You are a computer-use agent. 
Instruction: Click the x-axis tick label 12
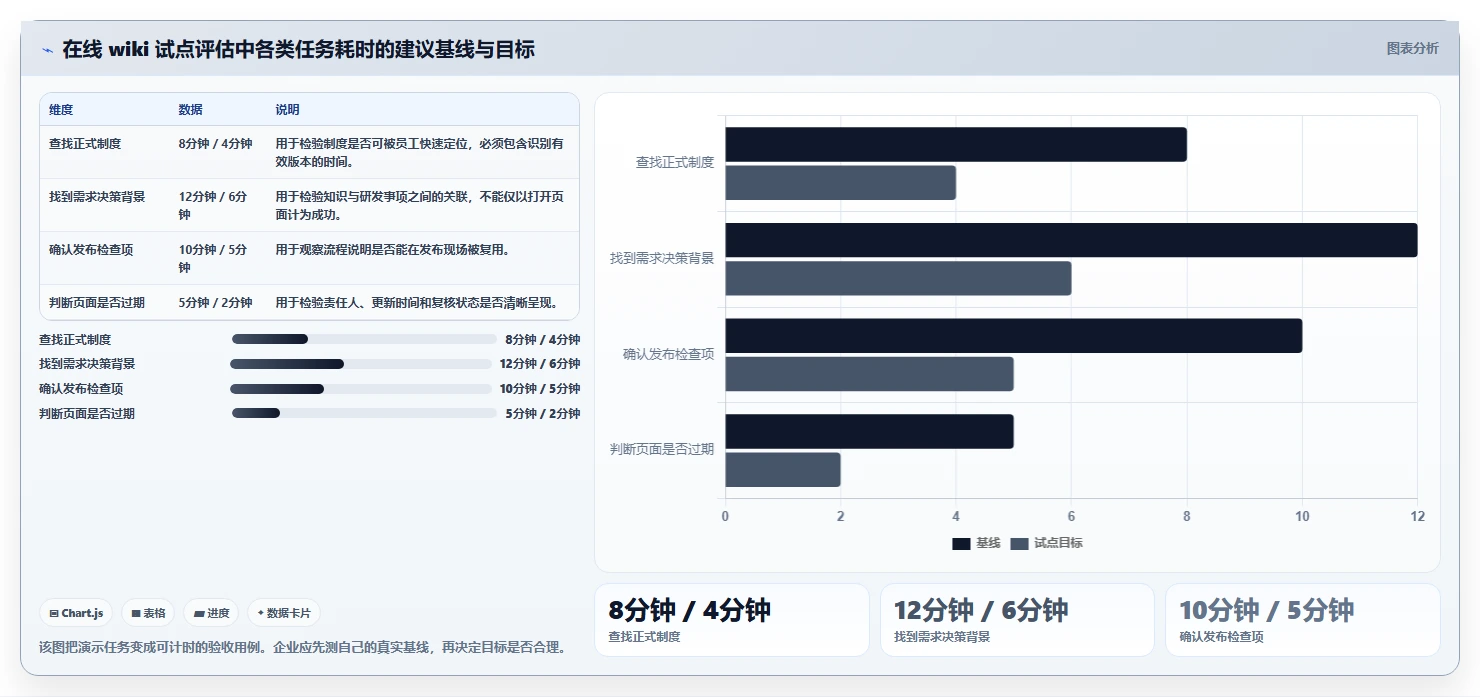point(1417,516)
